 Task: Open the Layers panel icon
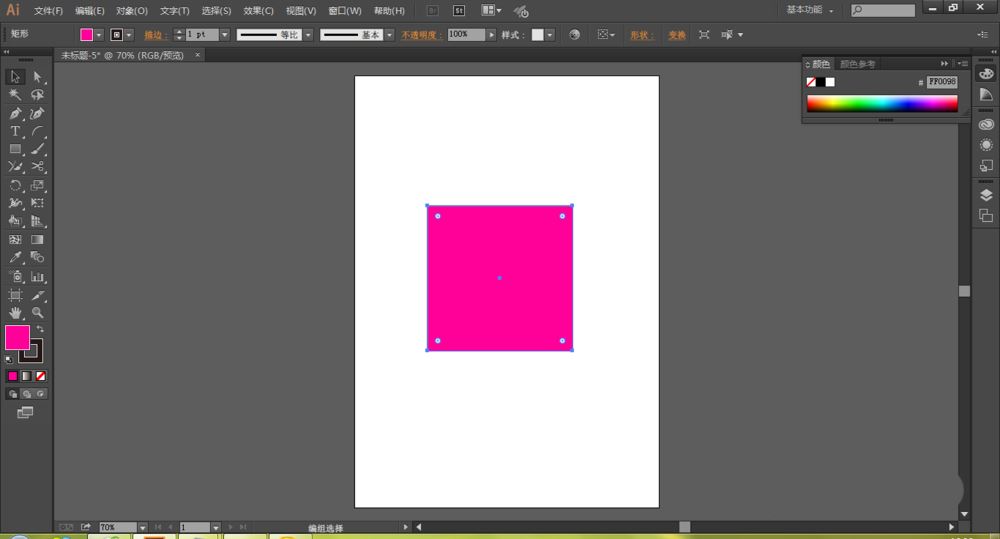(x=986, y=195)
